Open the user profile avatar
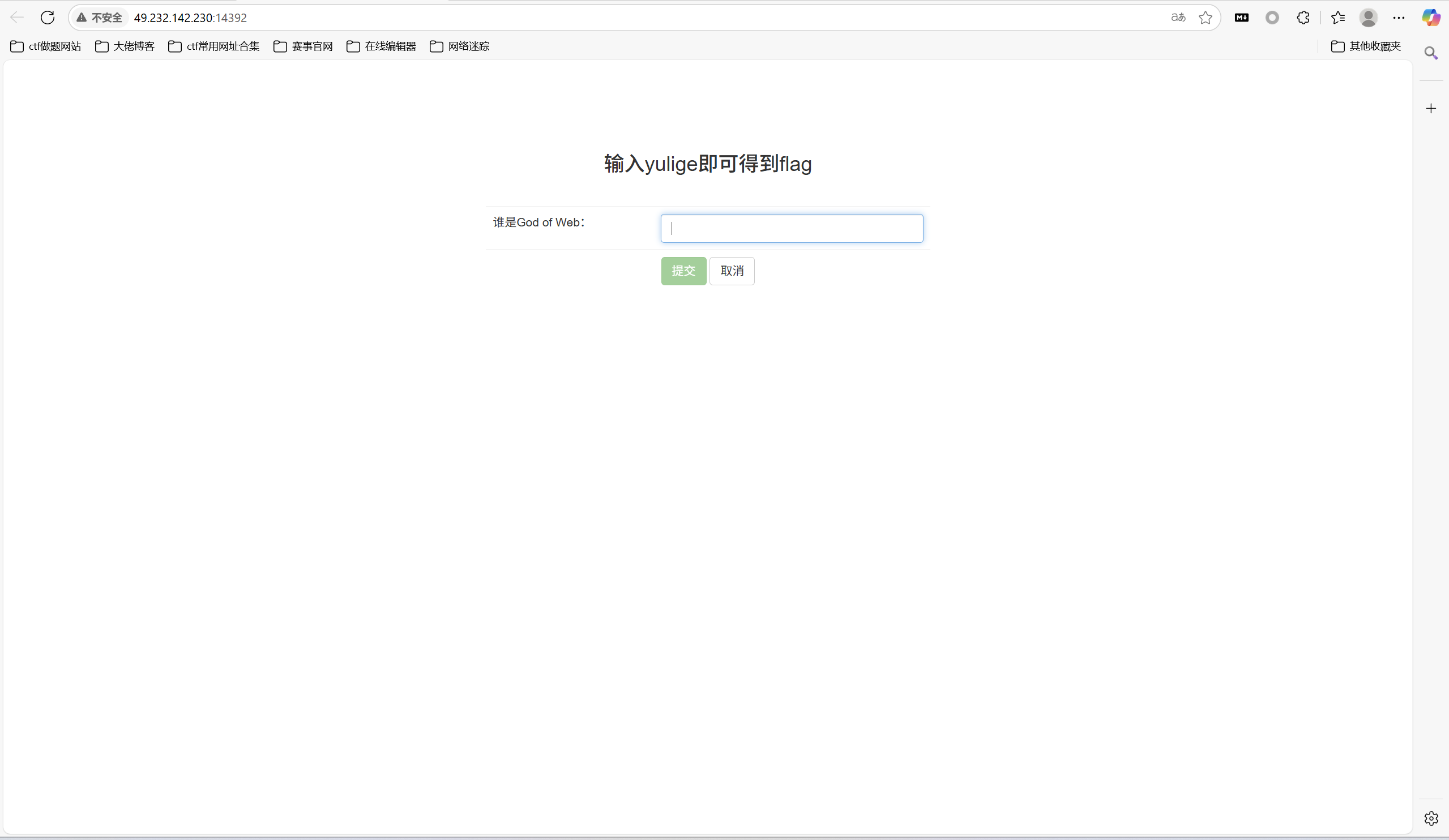This screenshot has width=1449, height=840. coord(1369,18)
